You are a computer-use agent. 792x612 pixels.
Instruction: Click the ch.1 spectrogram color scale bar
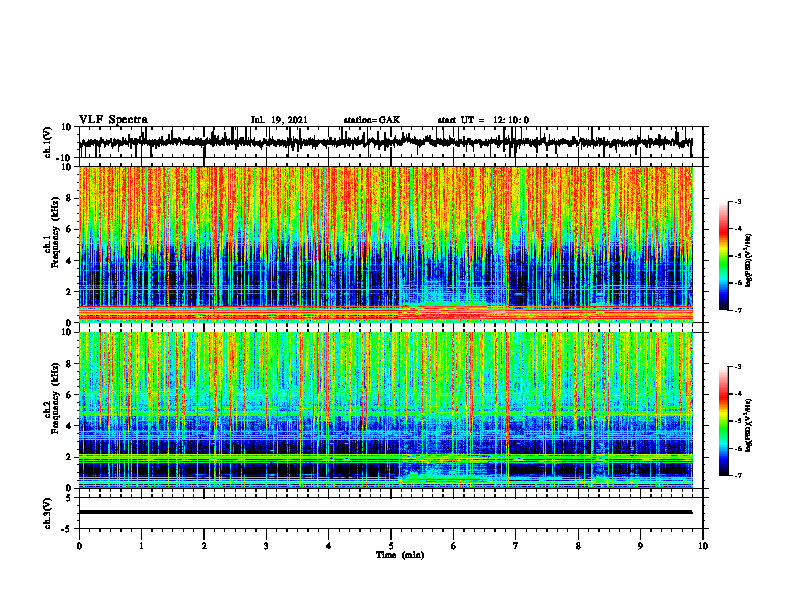click(x=723, y=256)
